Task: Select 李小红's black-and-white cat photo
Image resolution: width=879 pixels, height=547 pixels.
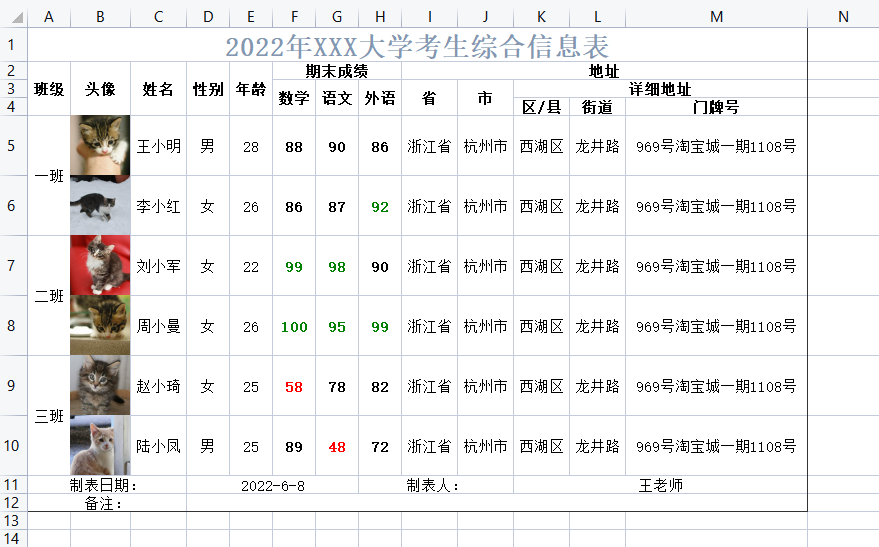Action: pyautogui.click(x=100, y=205)
